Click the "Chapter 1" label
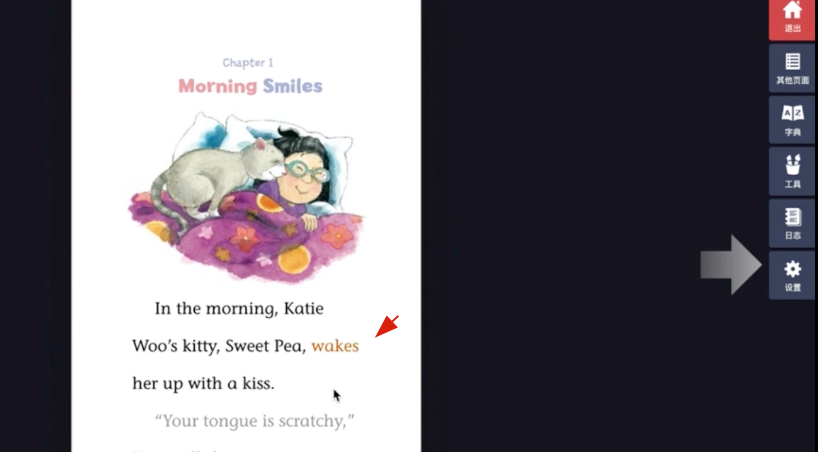Image resolution: width=818 pixels, height=452 pixels. pos(248,63)
